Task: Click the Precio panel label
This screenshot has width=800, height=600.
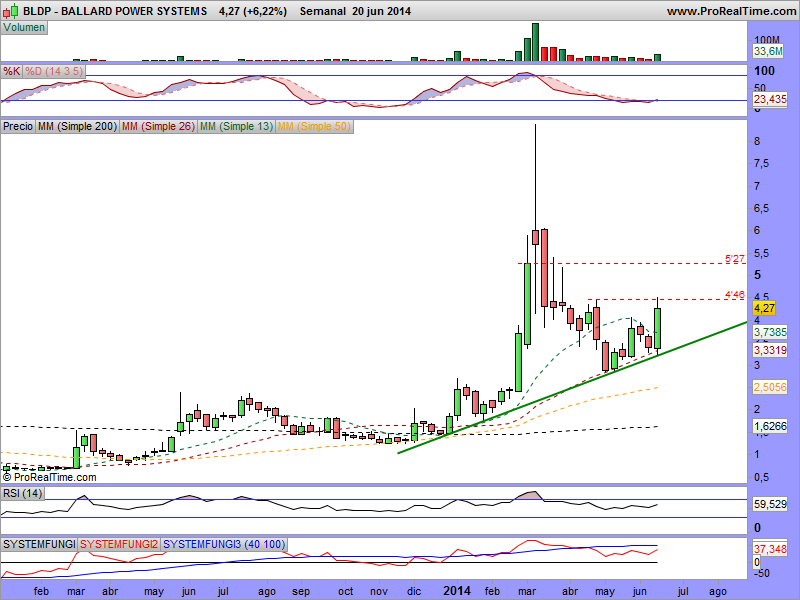Action: 18,126
